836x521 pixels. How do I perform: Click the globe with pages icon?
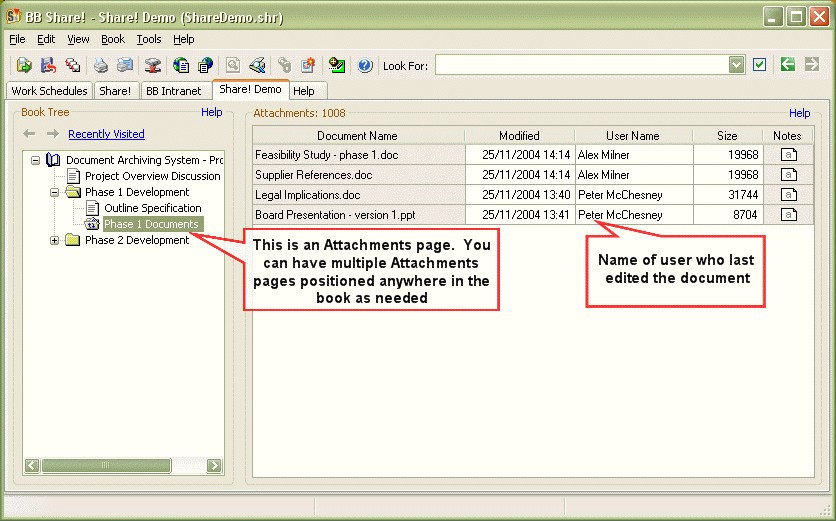205,65
